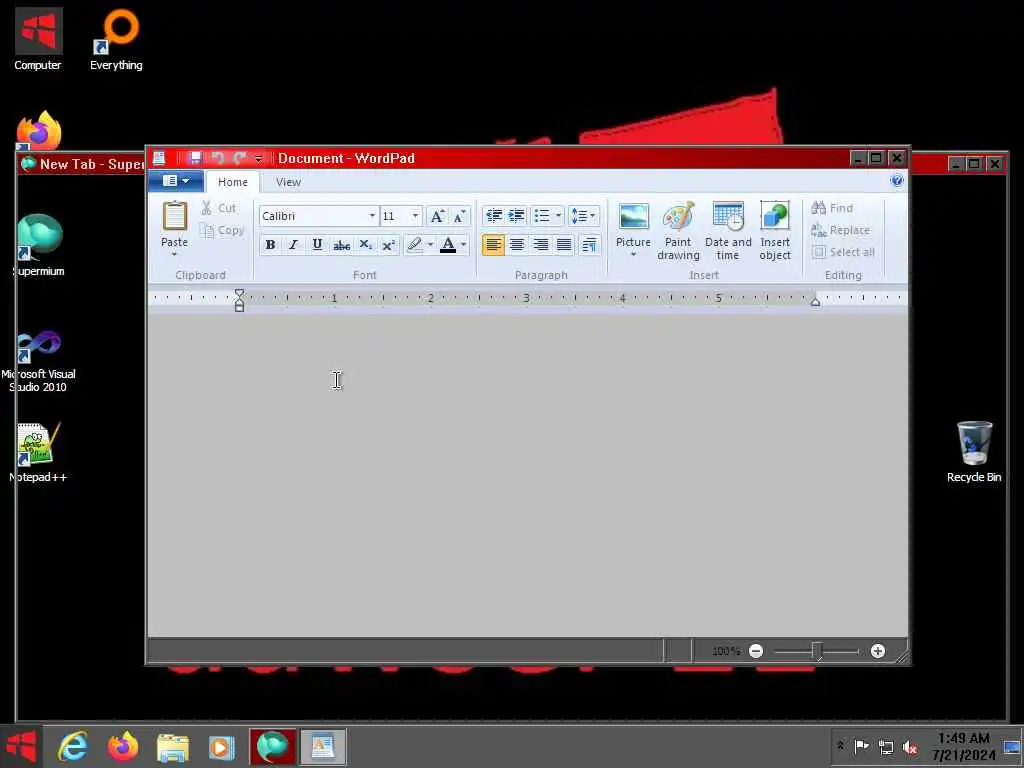Start a bulleted list
Viewport: 1024px width, 768px height.
[541, 216]
